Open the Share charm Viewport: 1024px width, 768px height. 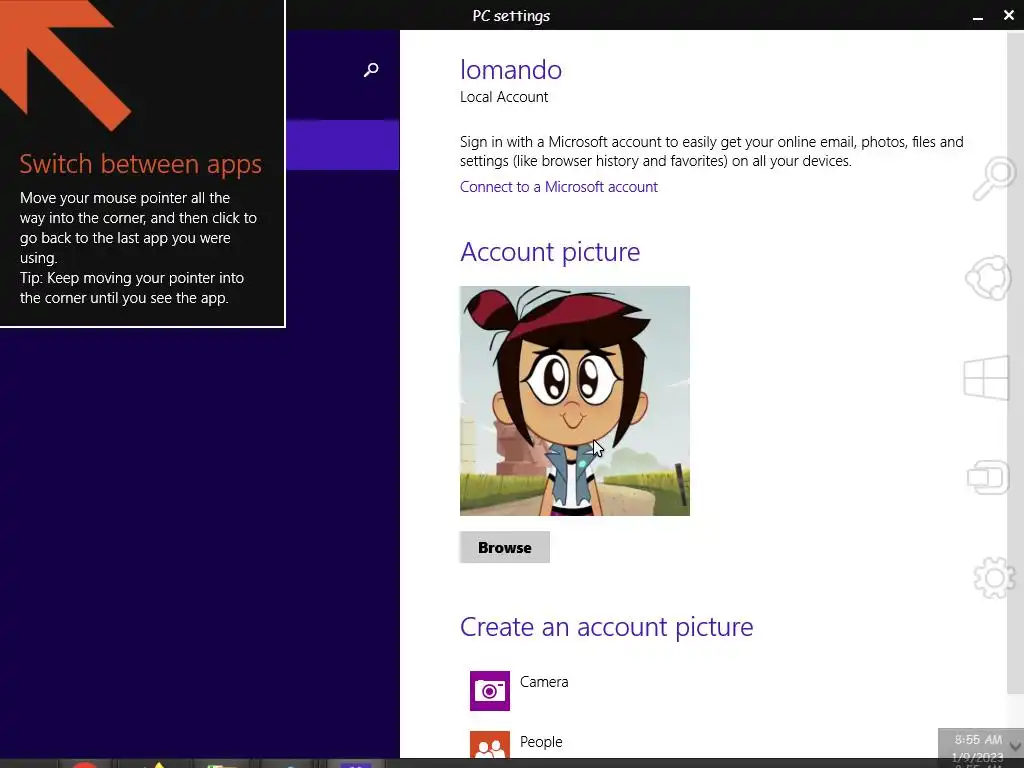click(988, 278)
